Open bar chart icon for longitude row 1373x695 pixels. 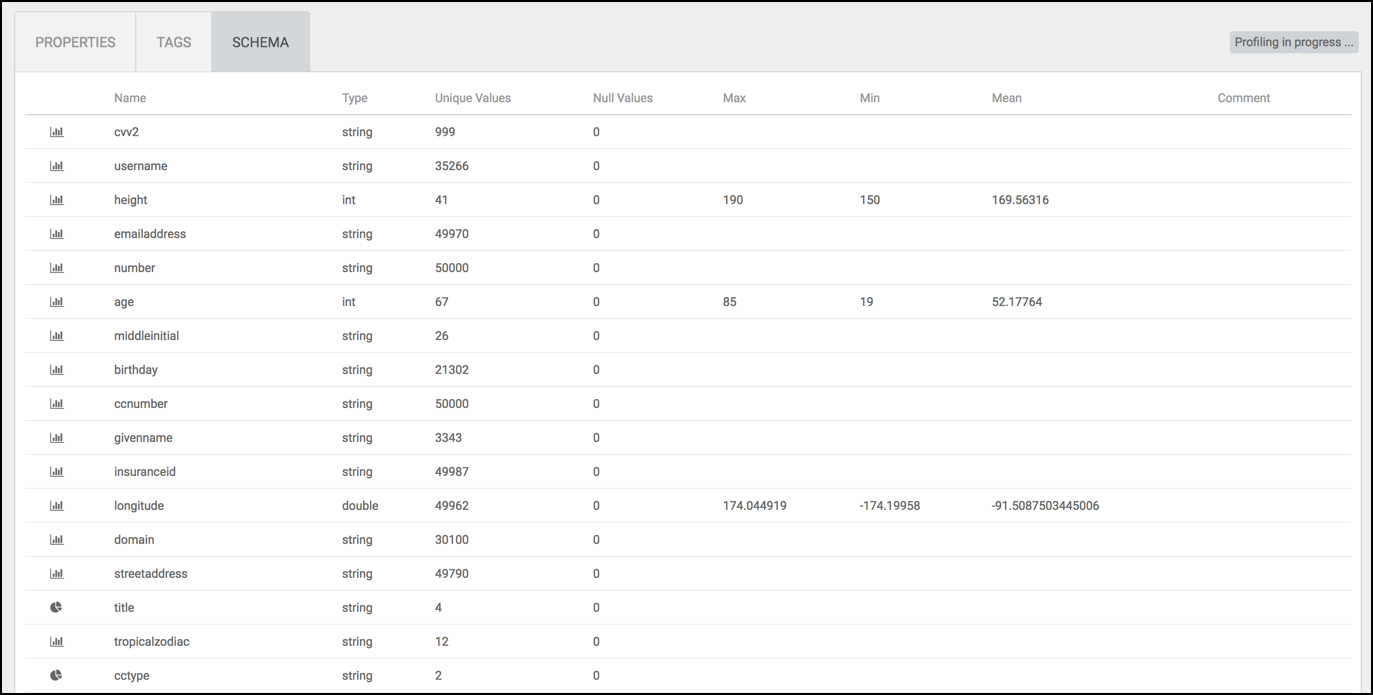pos(57,506)
